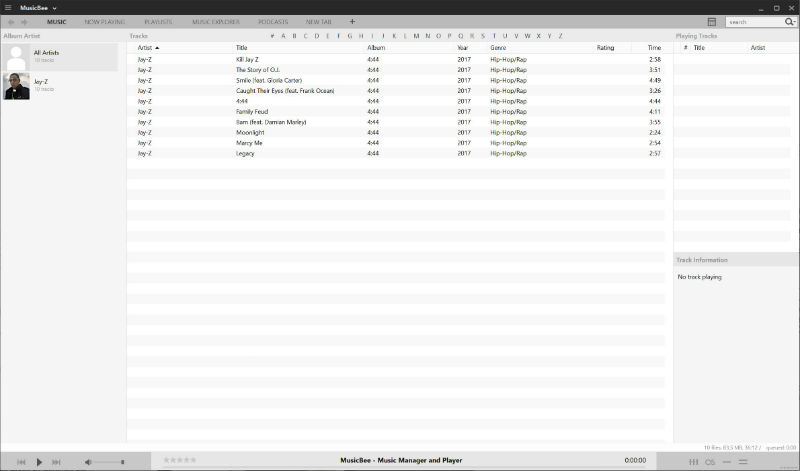Toggle the repeat mode icon
Screen dimensions: 800x471
727,462
